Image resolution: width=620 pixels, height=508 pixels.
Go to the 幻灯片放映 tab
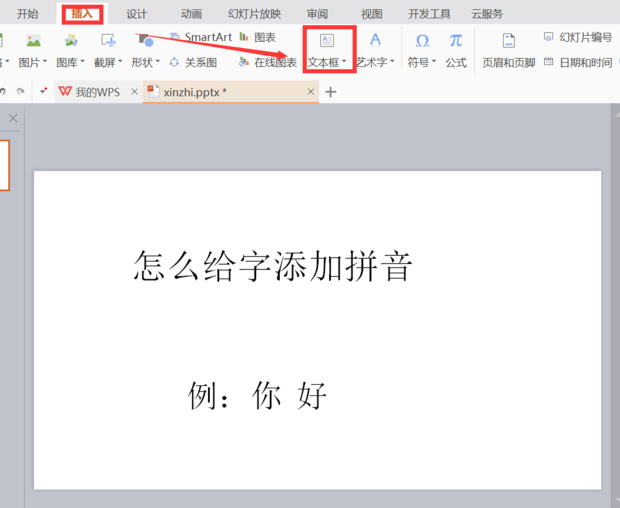(x=254, y=14)
